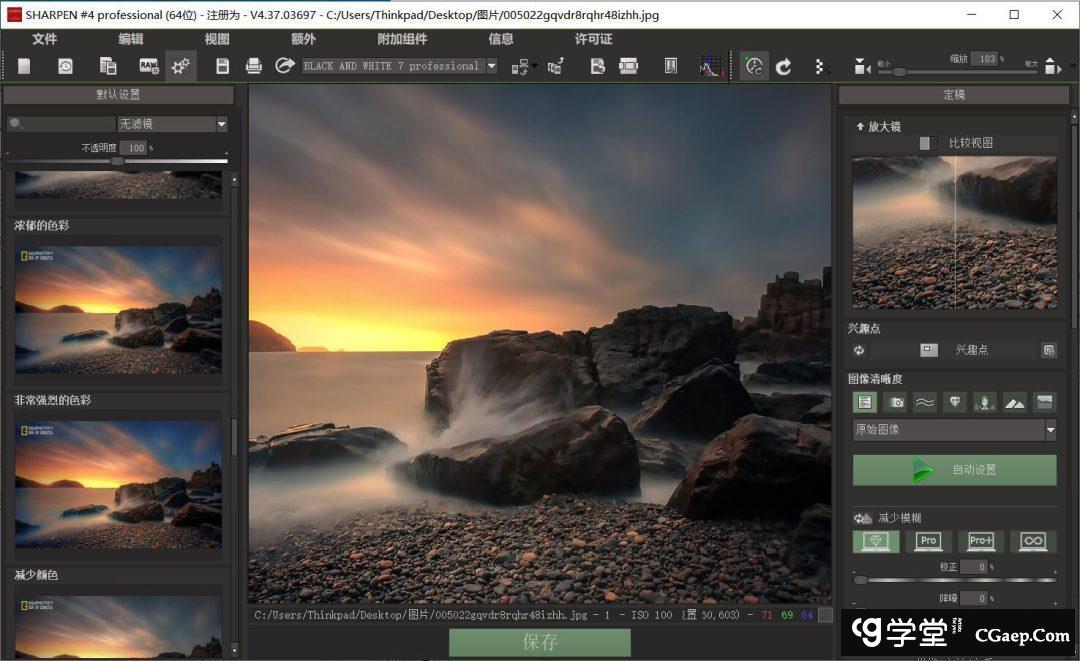The height and width of the screenshot is (661, 1080).
Task: Click the 不透明度 opacity slider handle
Action: [x=117, y=161]
